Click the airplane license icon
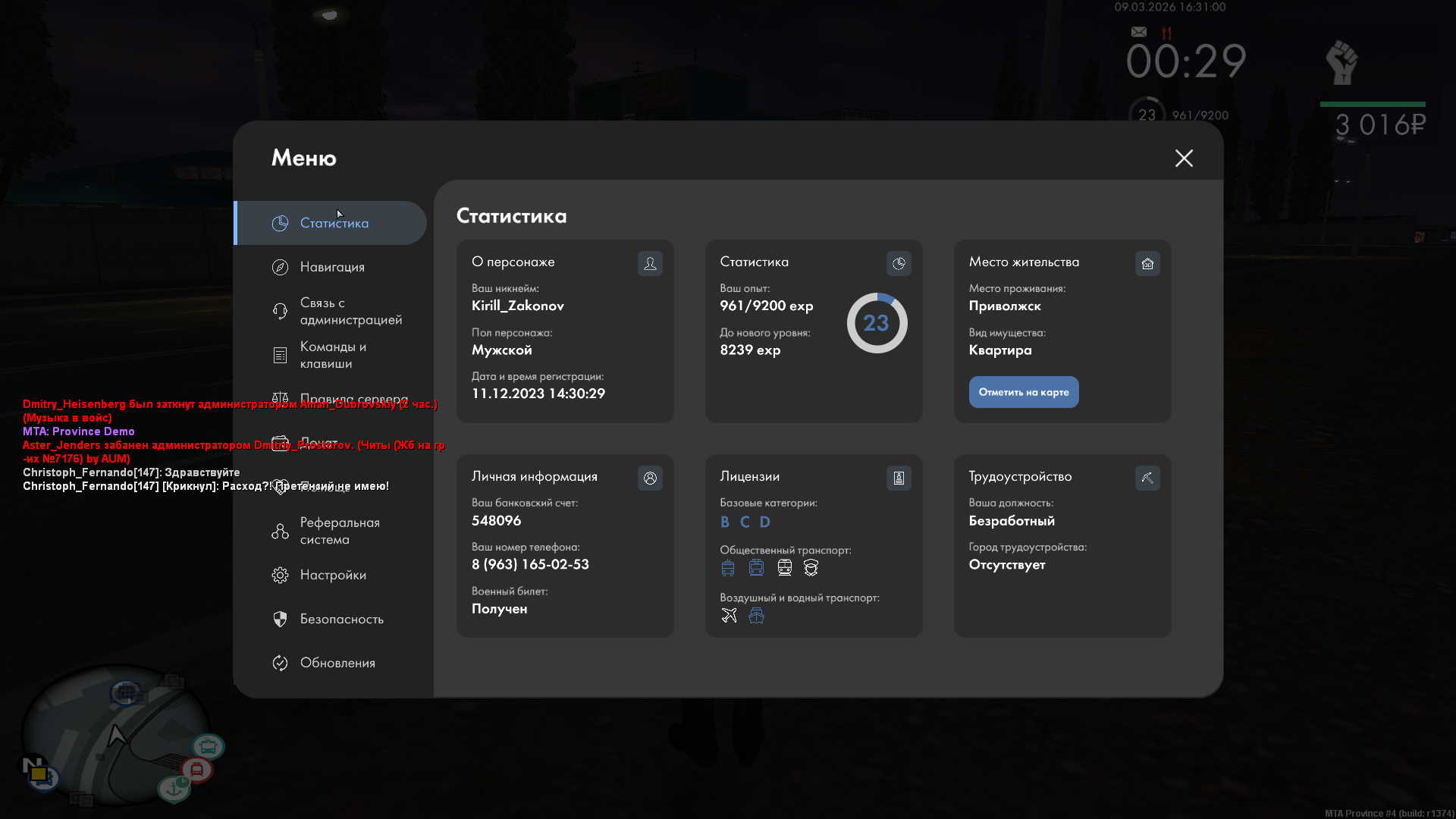This screenshot has width=1456, height=819. click(x=729, y=615)
